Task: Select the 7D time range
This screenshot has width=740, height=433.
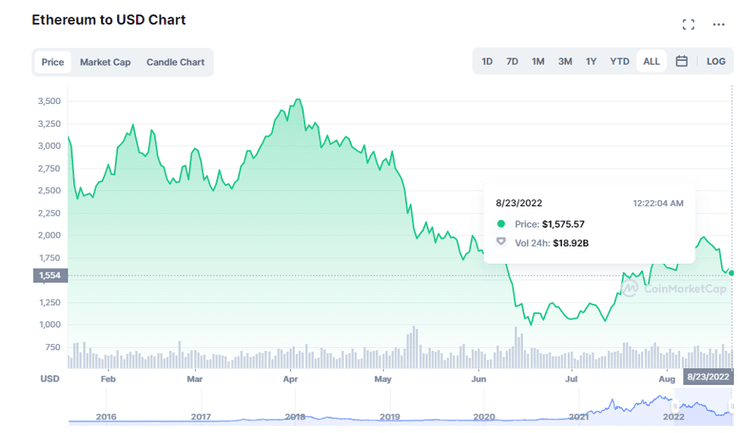Action: [x=512, y=61]
